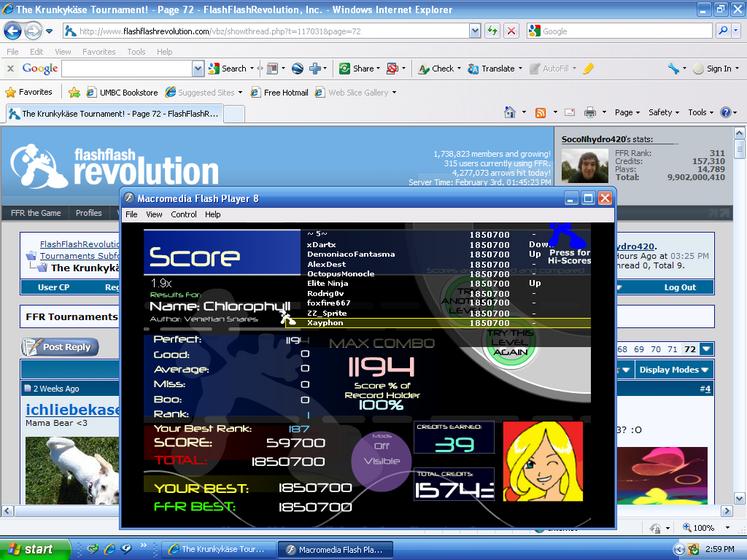The width and height of the screenshot is (747, 560).
Task: Click the Post Reply button
Action: (60, 347)
